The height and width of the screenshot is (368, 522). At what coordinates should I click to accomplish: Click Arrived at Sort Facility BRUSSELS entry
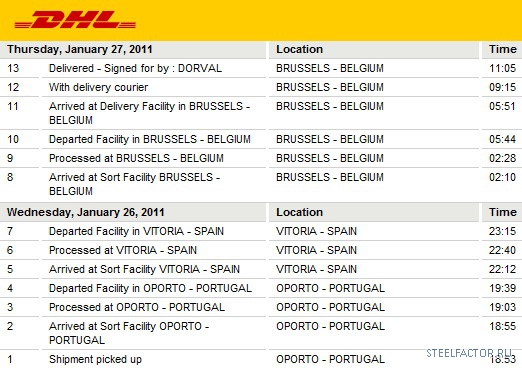134,184
